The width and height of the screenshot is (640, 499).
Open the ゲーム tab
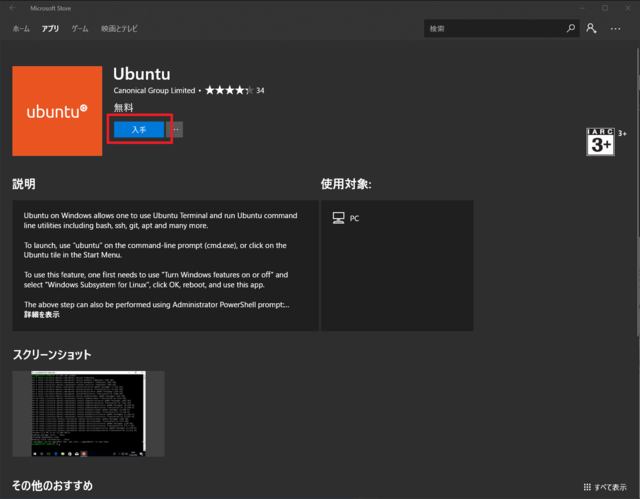80,29
